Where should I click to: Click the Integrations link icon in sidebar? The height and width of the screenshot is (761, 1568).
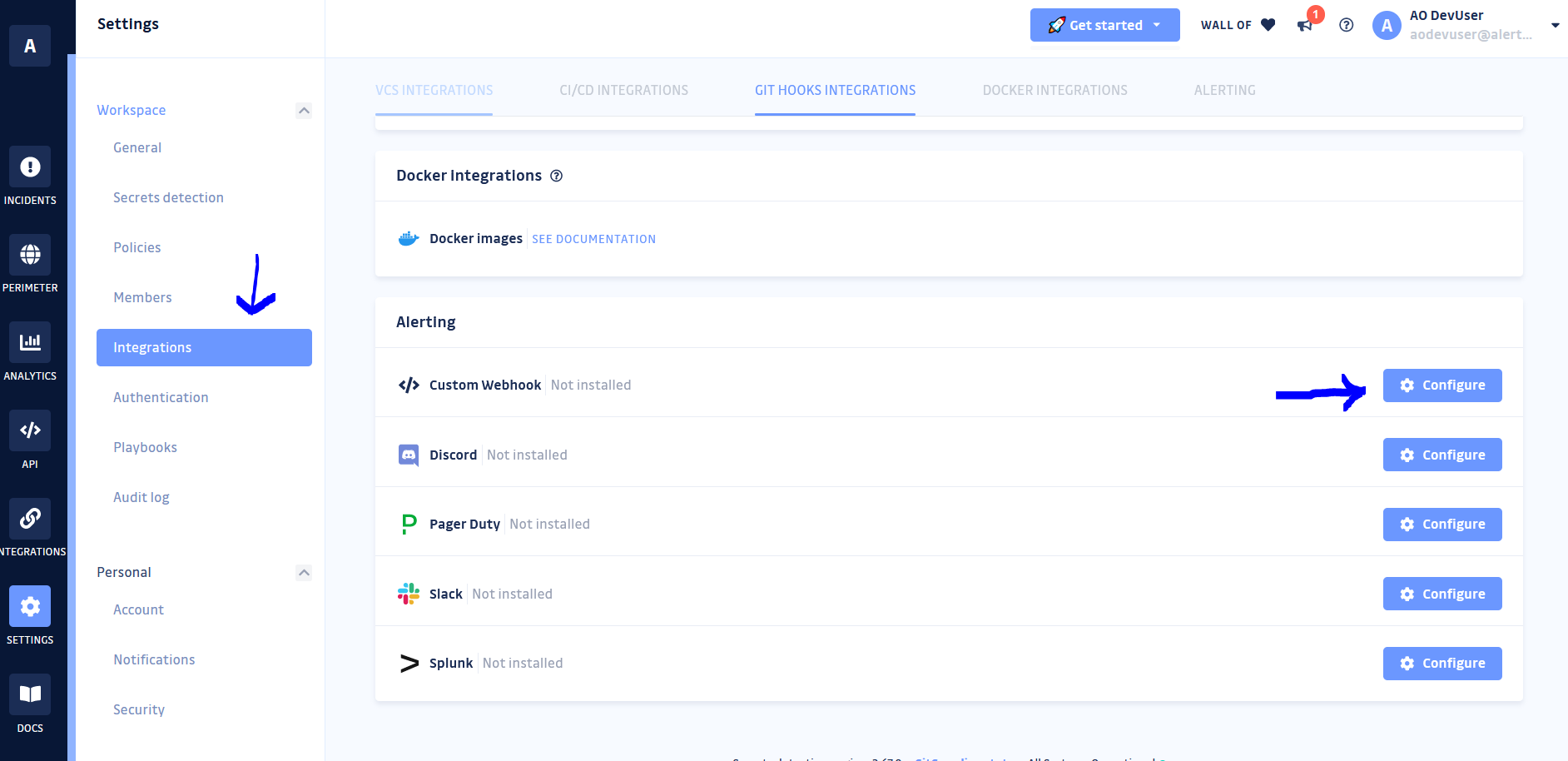30,519
